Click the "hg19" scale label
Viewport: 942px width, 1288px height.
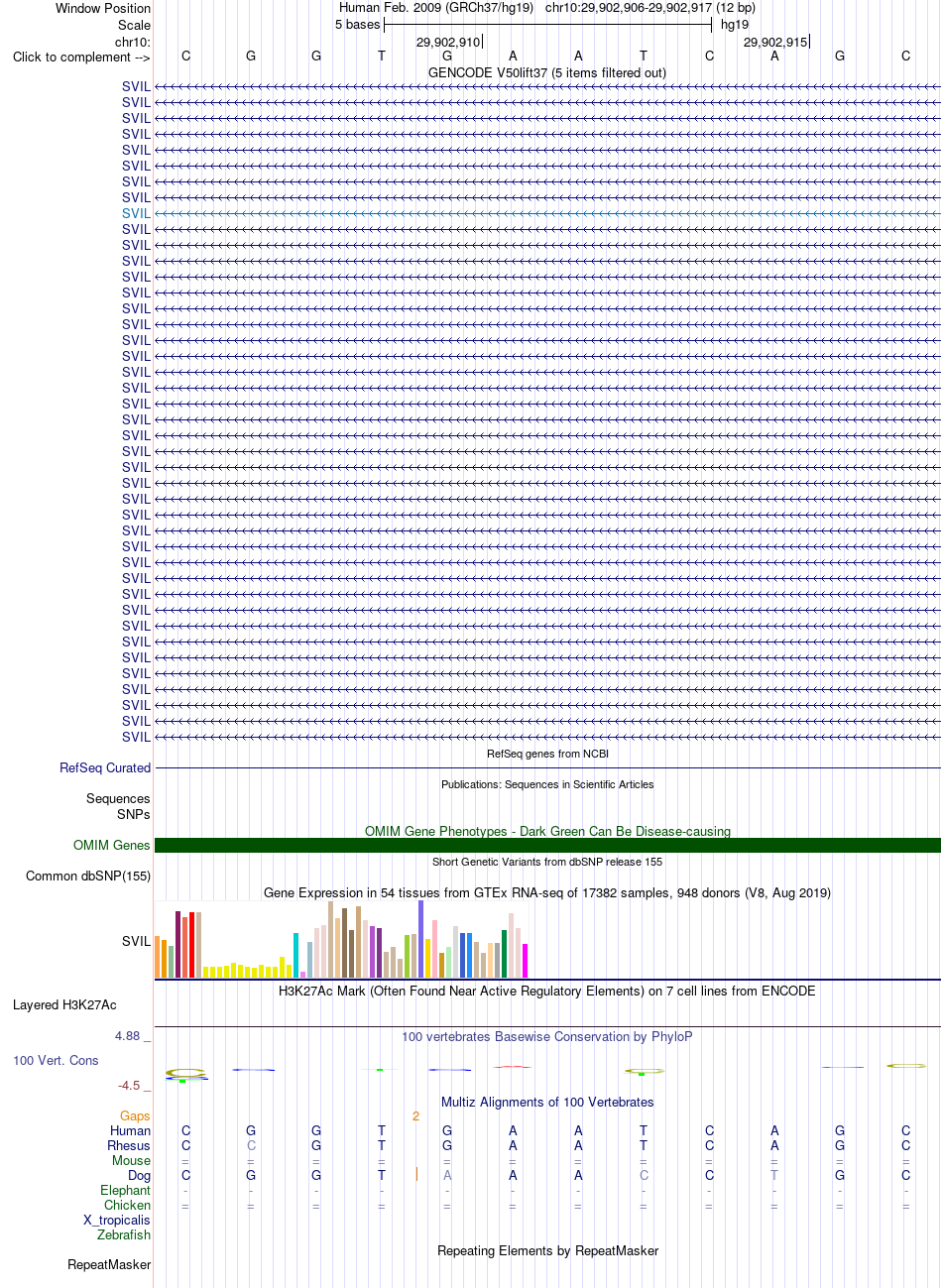(735, 24)
